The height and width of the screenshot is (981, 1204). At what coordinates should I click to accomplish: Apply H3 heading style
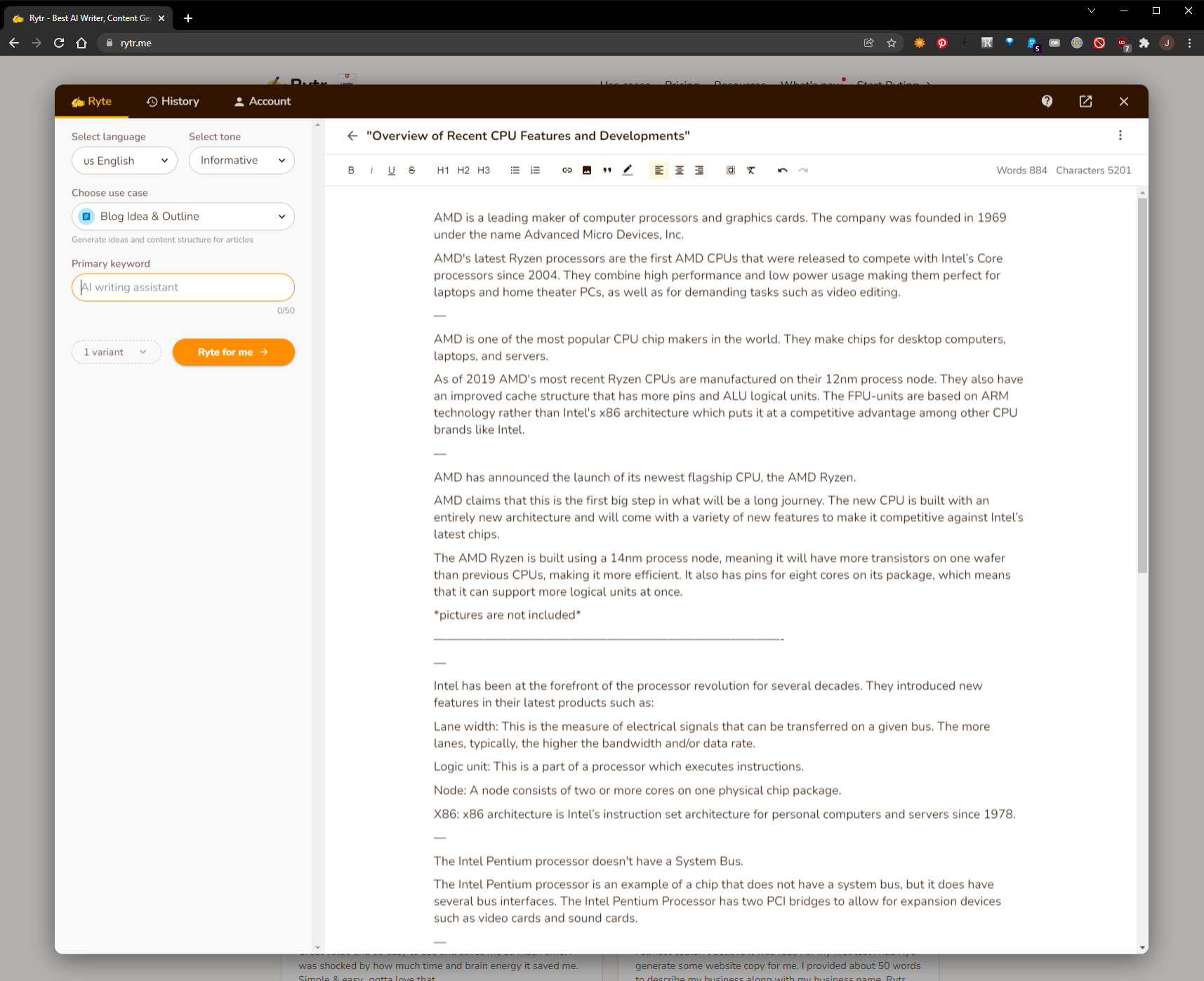(x=484, y=171)
